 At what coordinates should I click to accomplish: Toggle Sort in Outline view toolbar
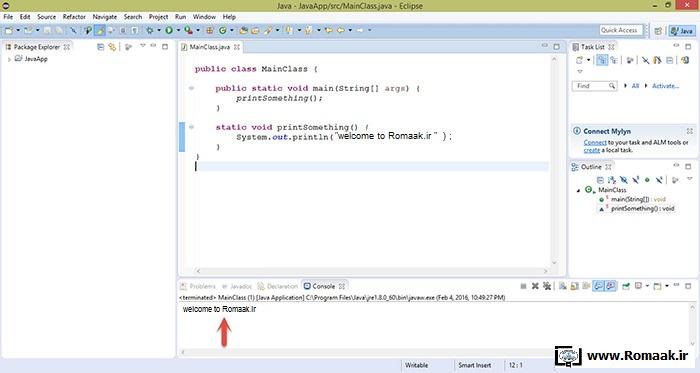pos(612,180)
